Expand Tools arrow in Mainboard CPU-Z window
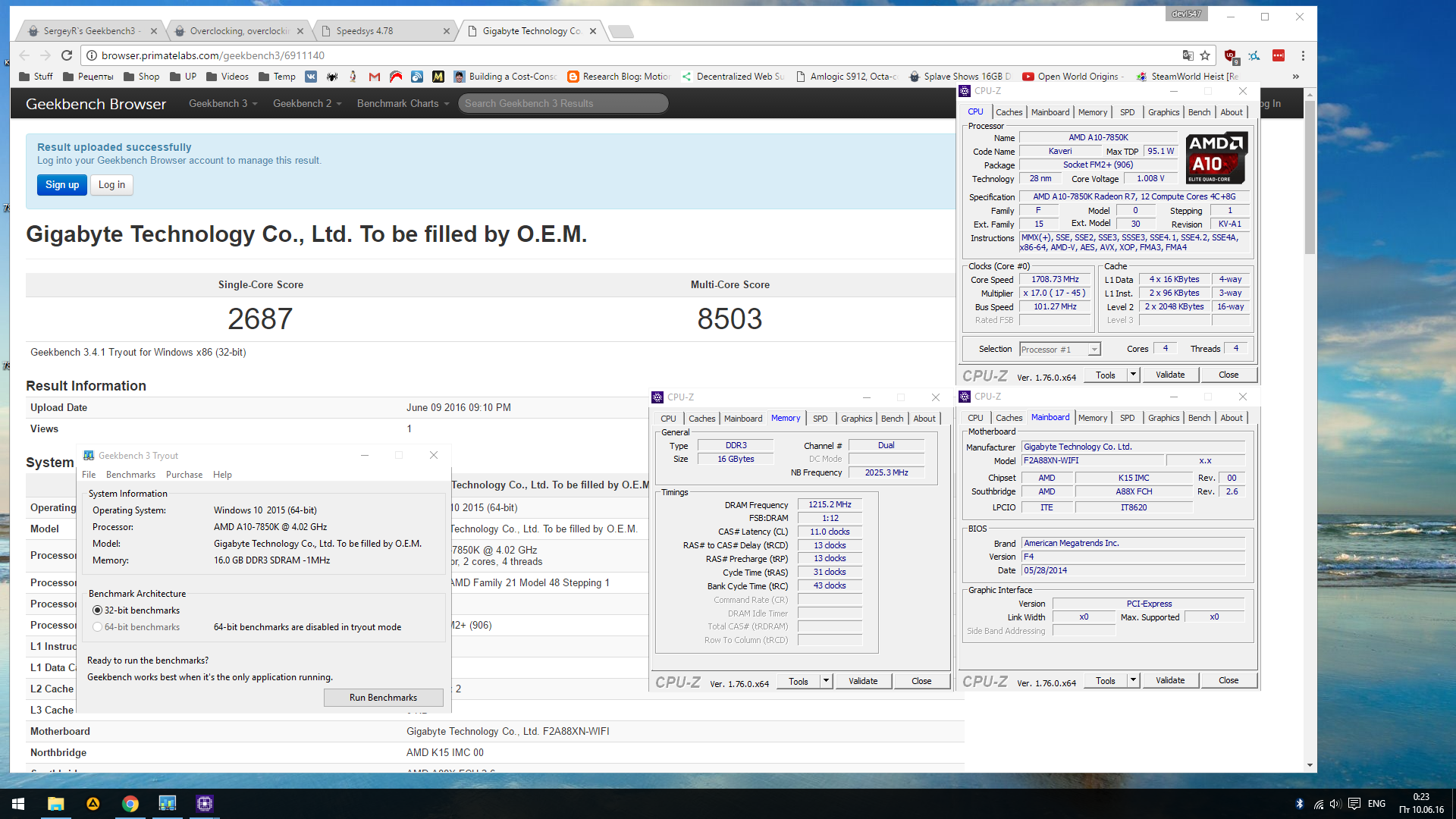The image size is (1456, 819). click(1133, 680)
